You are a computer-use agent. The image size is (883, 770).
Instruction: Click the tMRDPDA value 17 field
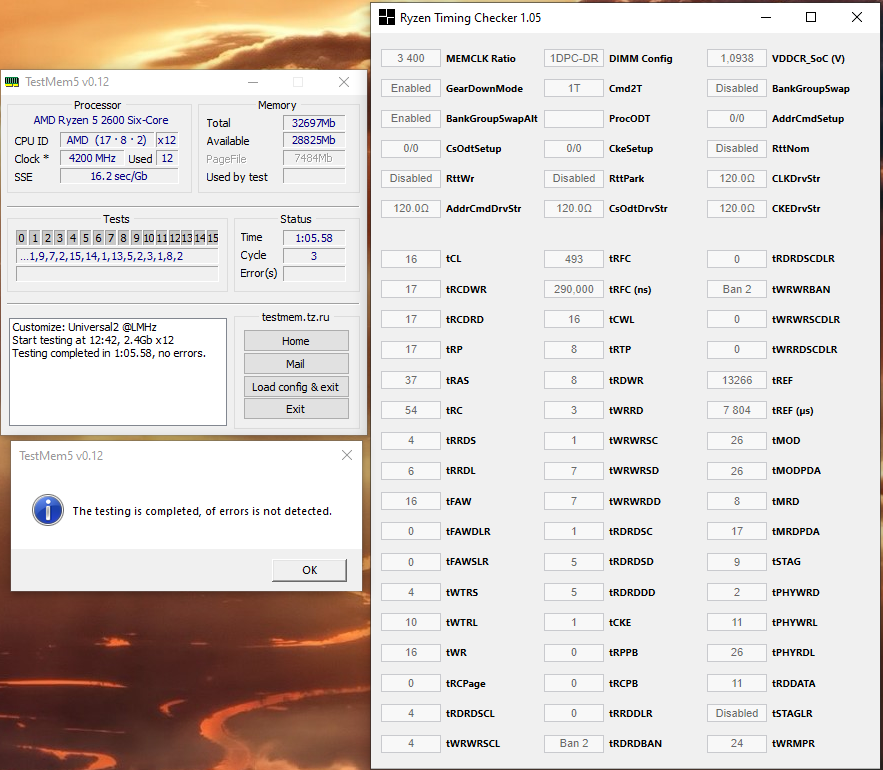click(x=737, y=531)
